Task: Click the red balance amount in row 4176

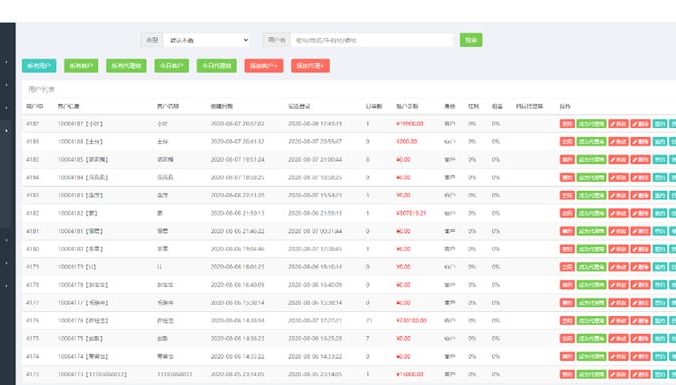Action: (411, 320)
